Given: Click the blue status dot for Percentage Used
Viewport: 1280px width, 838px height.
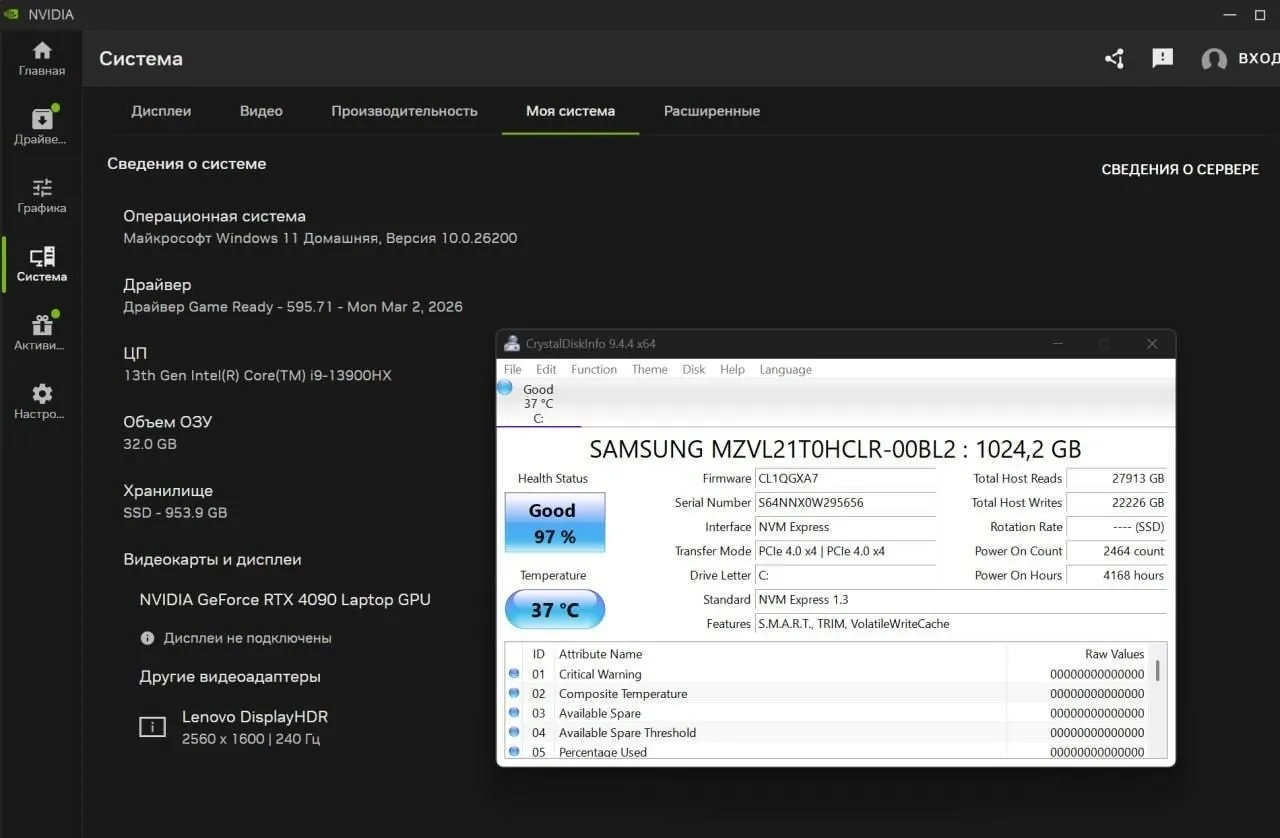Looking at the screenshot, I should pos(514,751).
